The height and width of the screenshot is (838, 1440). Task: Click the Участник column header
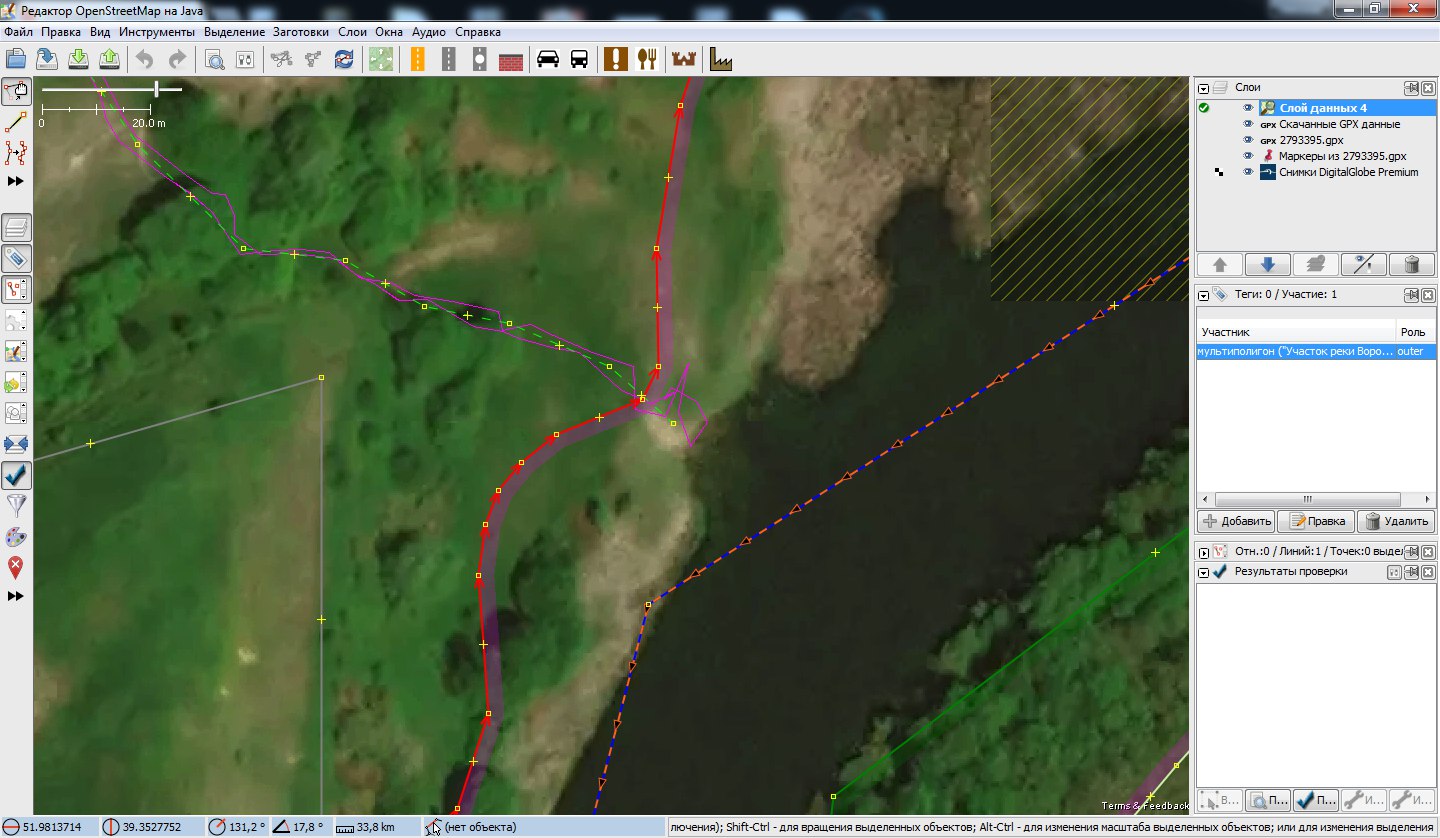(x=1296, y=332)
